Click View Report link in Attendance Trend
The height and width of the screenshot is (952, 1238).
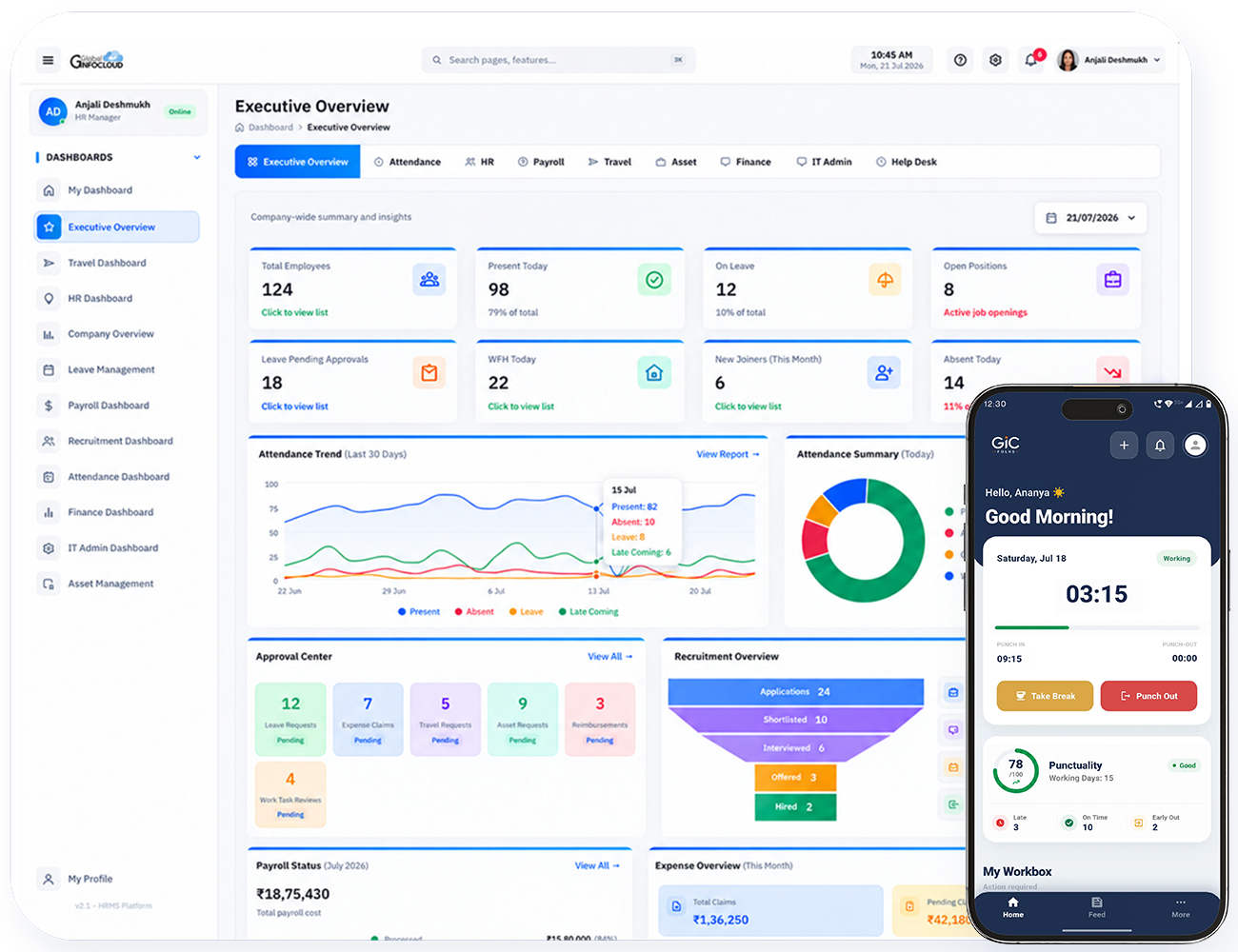pos(728,454)
